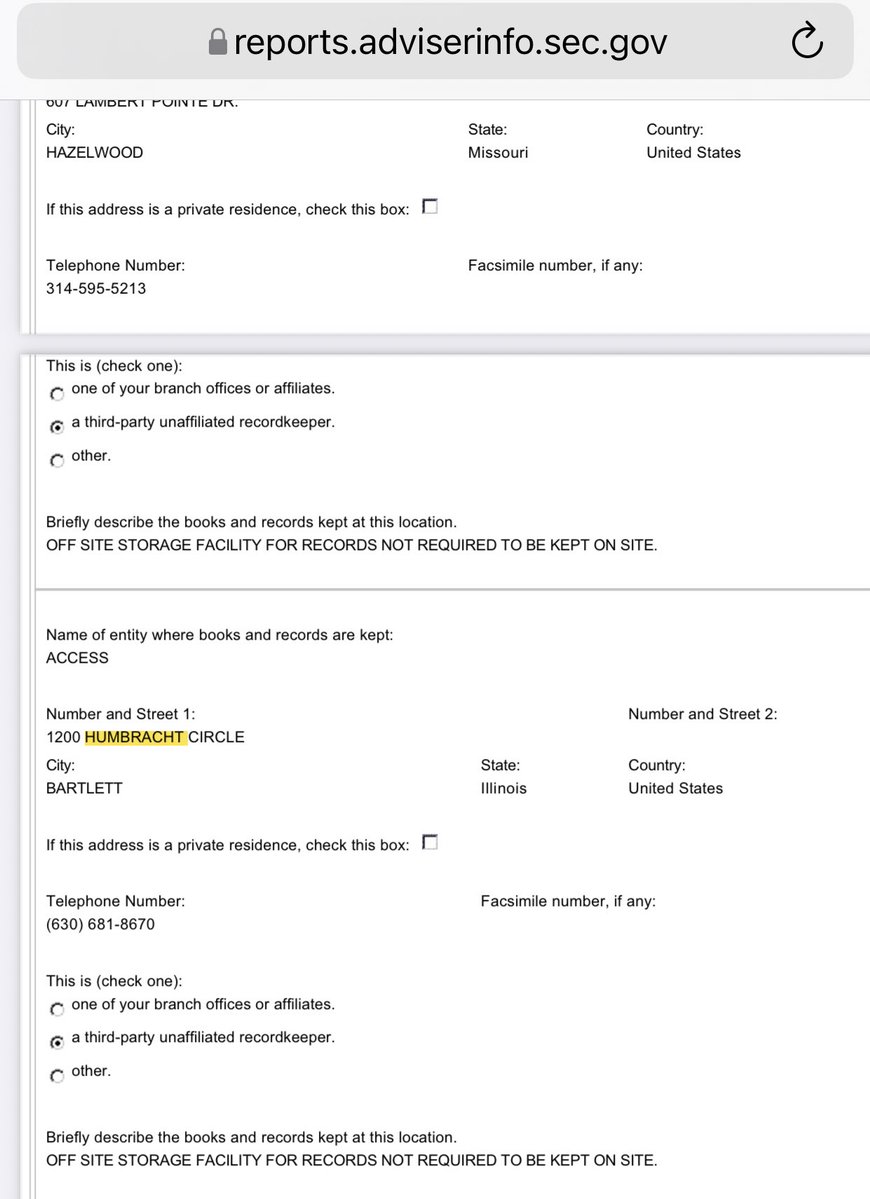Image resolution: width=870 pixels, height=1199 pixels.
Task: Tap the highlighted HUMBRACHT word
Action: (135, 737)
